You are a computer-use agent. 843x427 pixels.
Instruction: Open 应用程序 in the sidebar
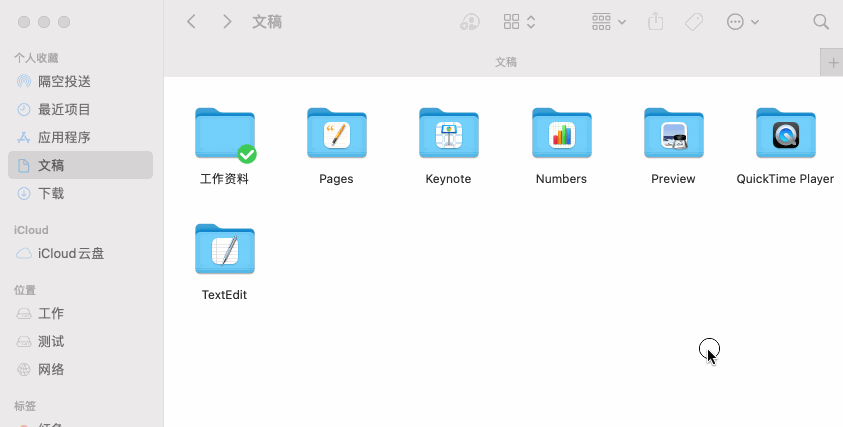pos(81,137)
